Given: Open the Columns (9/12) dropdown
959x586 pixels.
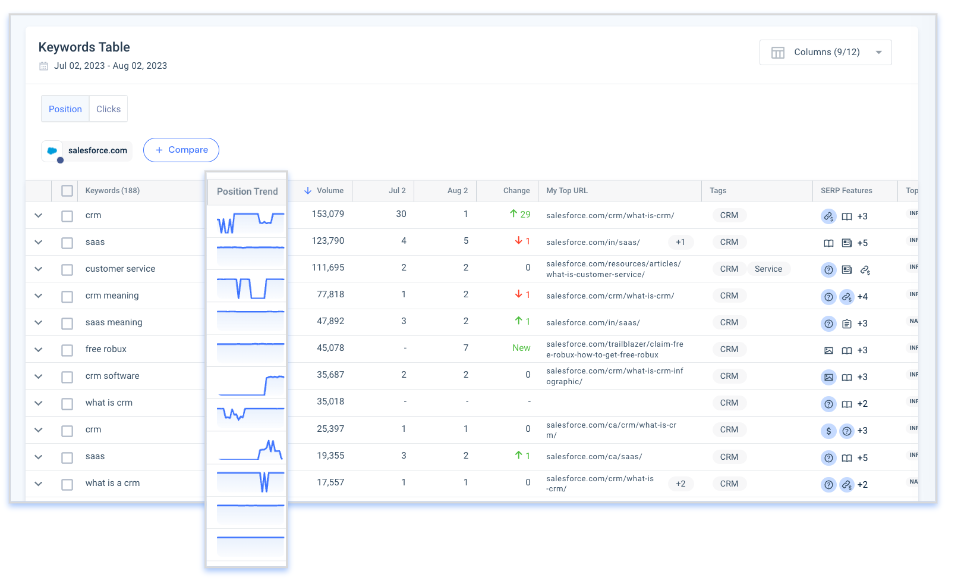Looking at the screenshot, I should [x=825, y=53].
